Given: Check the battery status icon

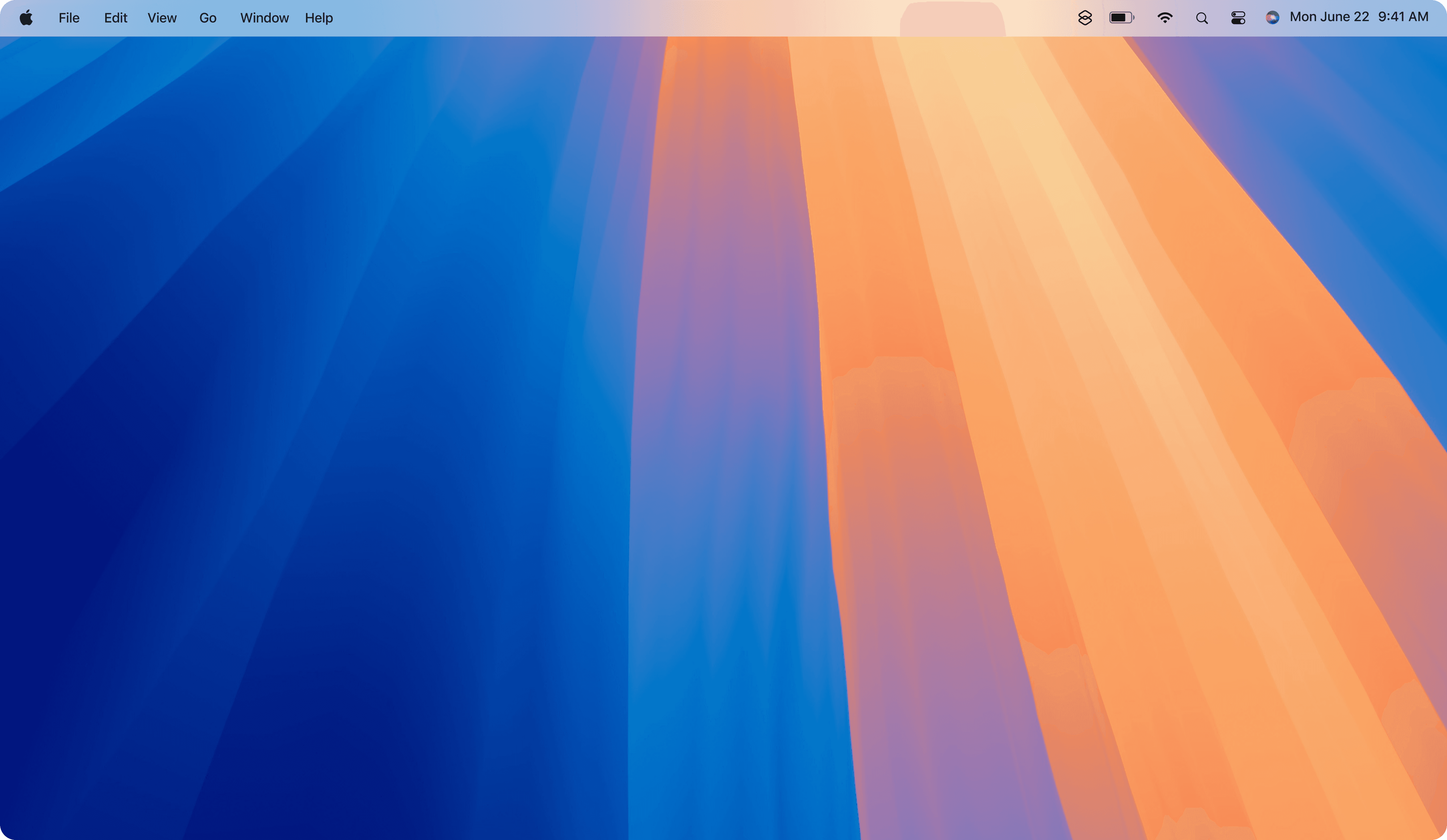Looking at the screenshot, I should (1121, 18).
